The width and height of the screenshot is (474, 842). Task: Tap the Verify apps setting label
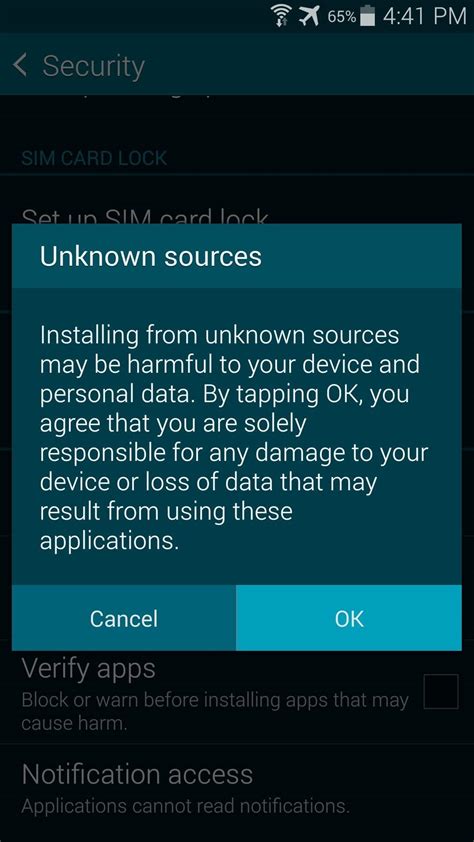[x=89, y=670]
